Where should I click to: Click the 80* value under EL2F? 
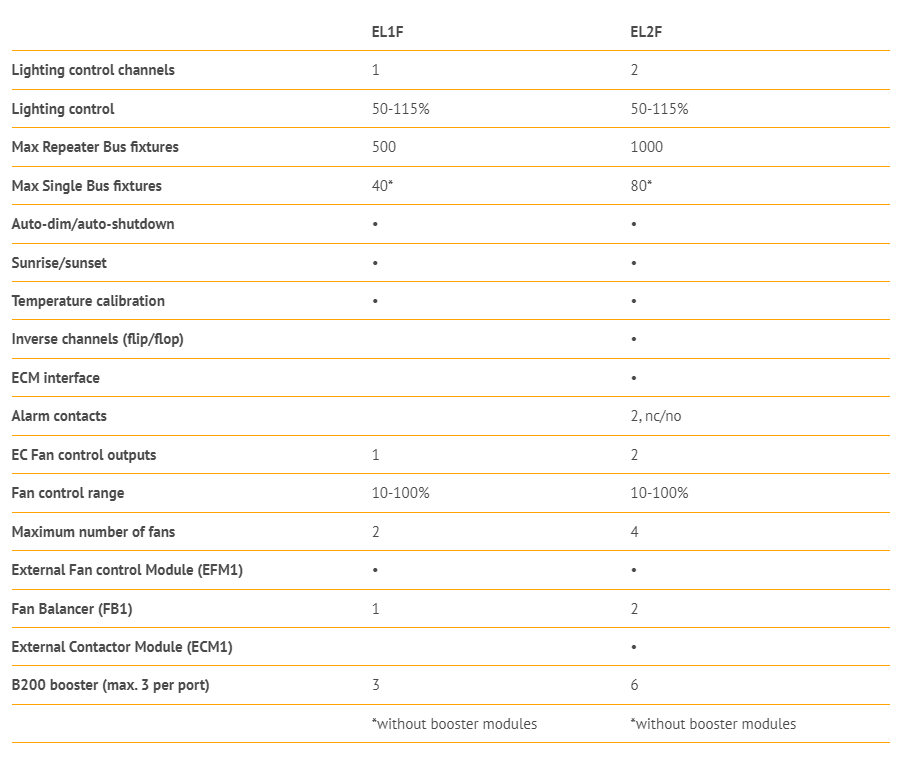point(641,185)
